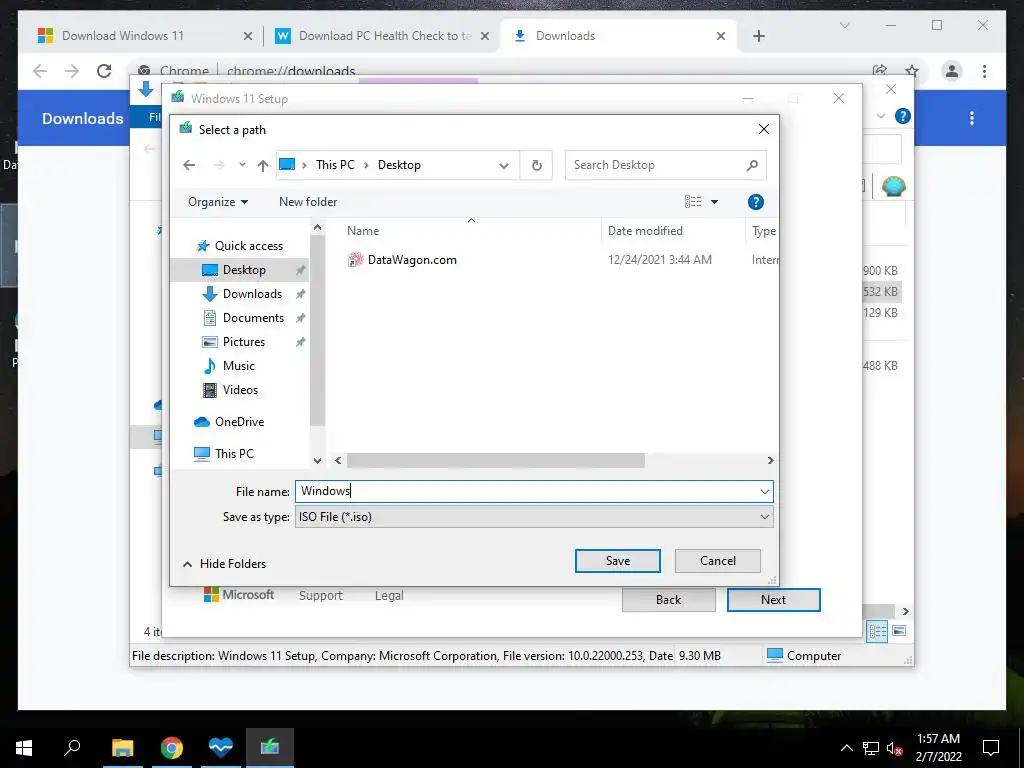The image size is (1024, 768).
Task: Open the notification center icon
Action: pos(991,748)
